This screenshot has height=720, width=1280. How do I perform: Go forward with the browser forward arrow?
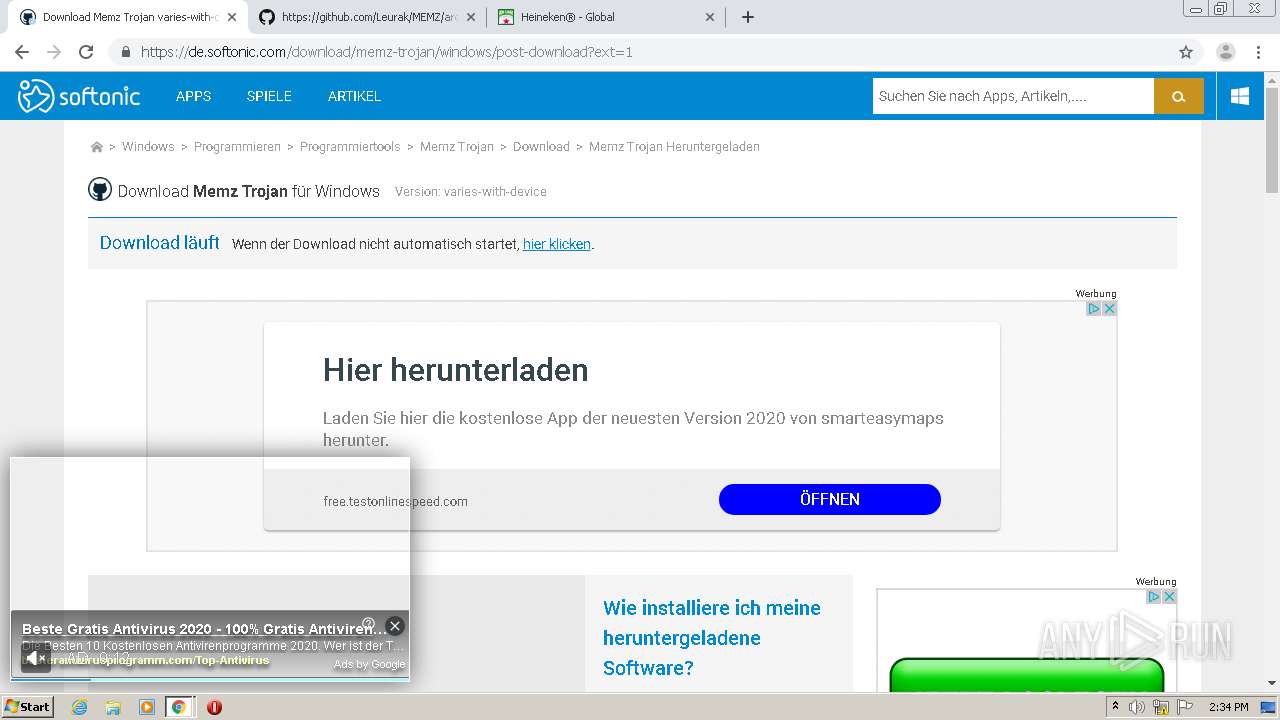click(54, 52)
